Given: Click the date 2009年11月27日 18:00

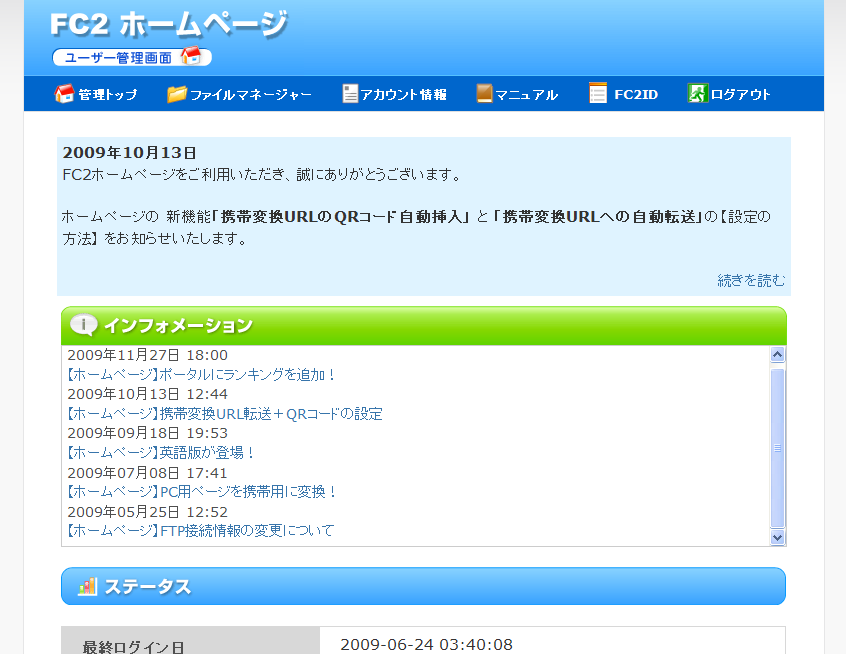Looking at the screenshot, I should pos(147,355).
